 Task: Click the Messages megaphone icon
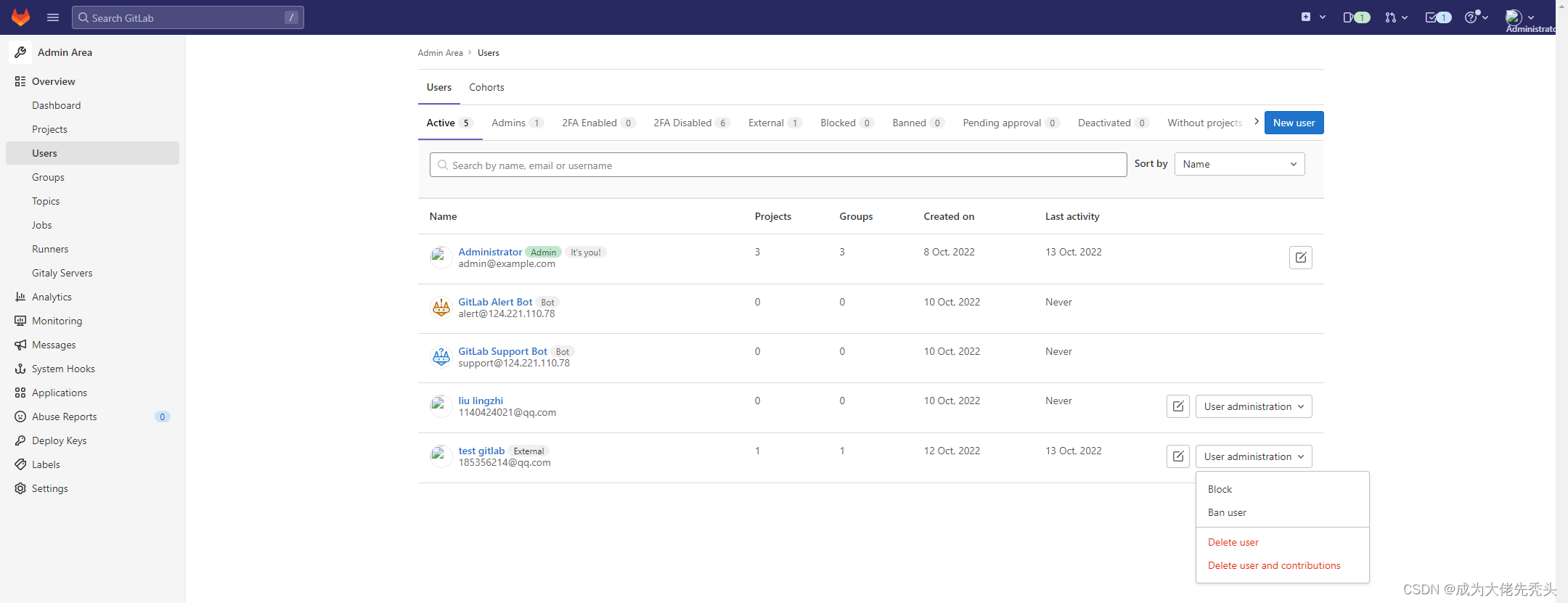click(20, 345)
